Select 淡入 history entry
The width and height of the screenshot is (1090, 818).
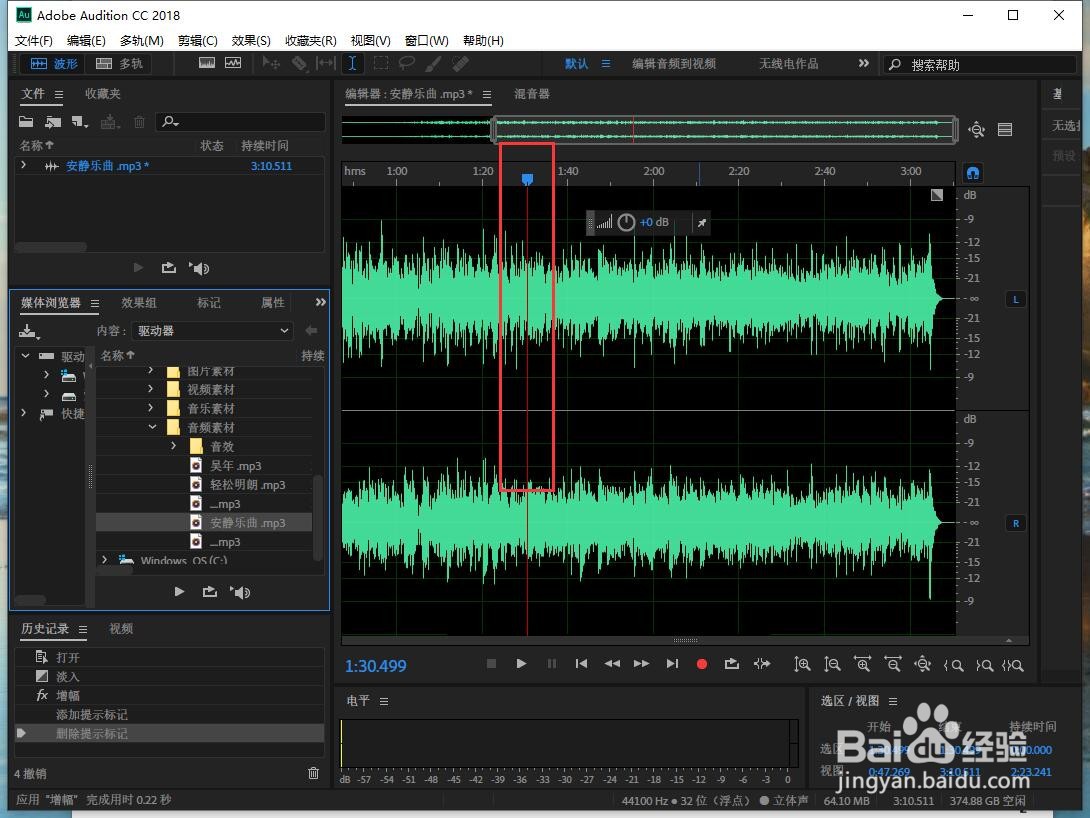(170, 676)
